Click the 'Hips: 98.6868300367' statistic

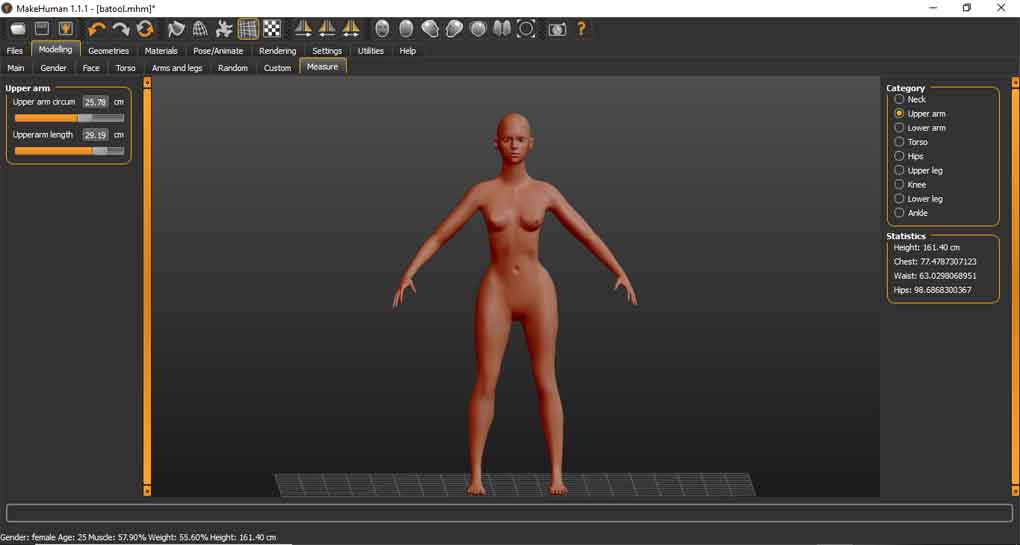point(932,290)
